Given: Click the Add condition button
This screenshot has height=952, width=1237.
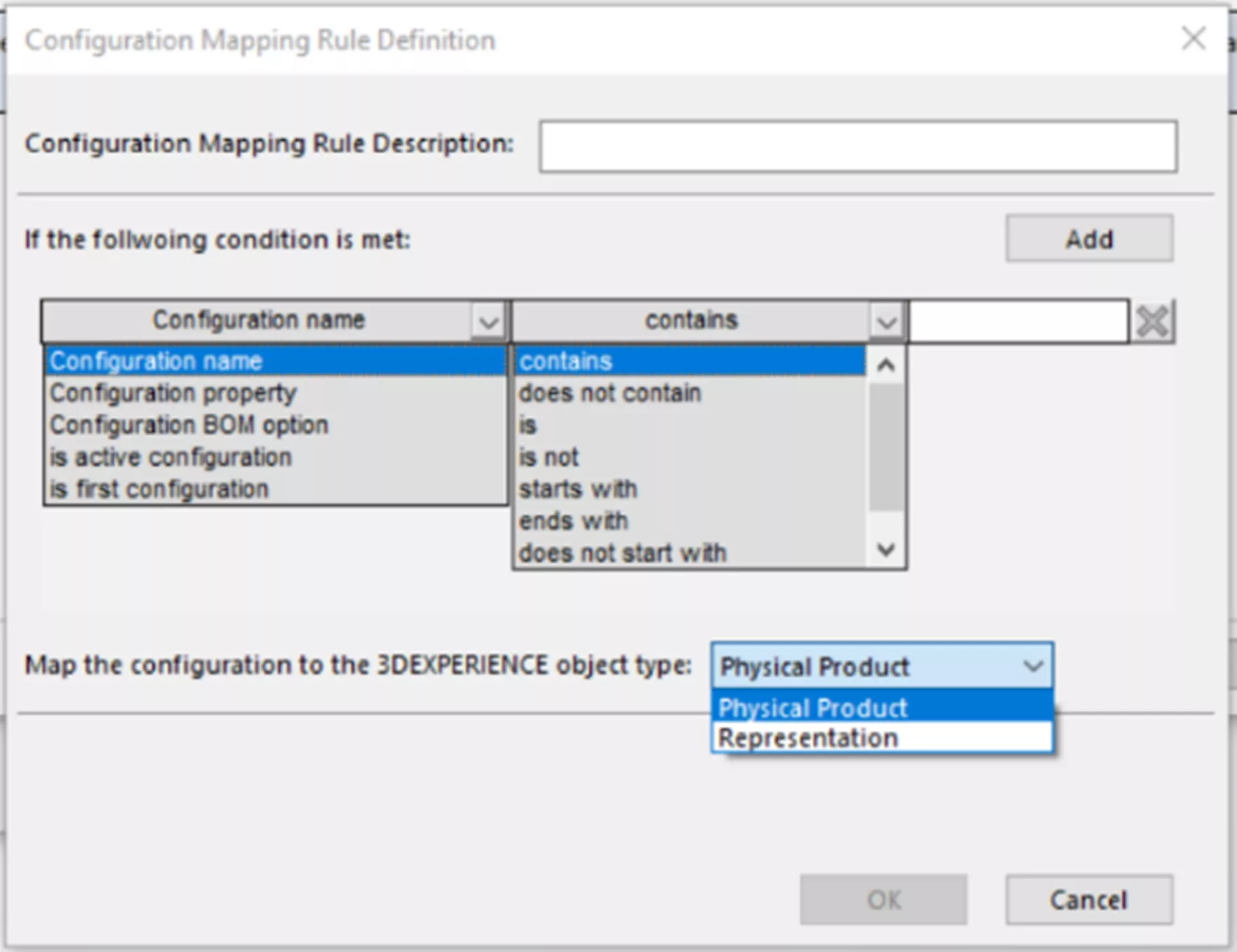Looking at the screenshot, I should (1089, 238).
